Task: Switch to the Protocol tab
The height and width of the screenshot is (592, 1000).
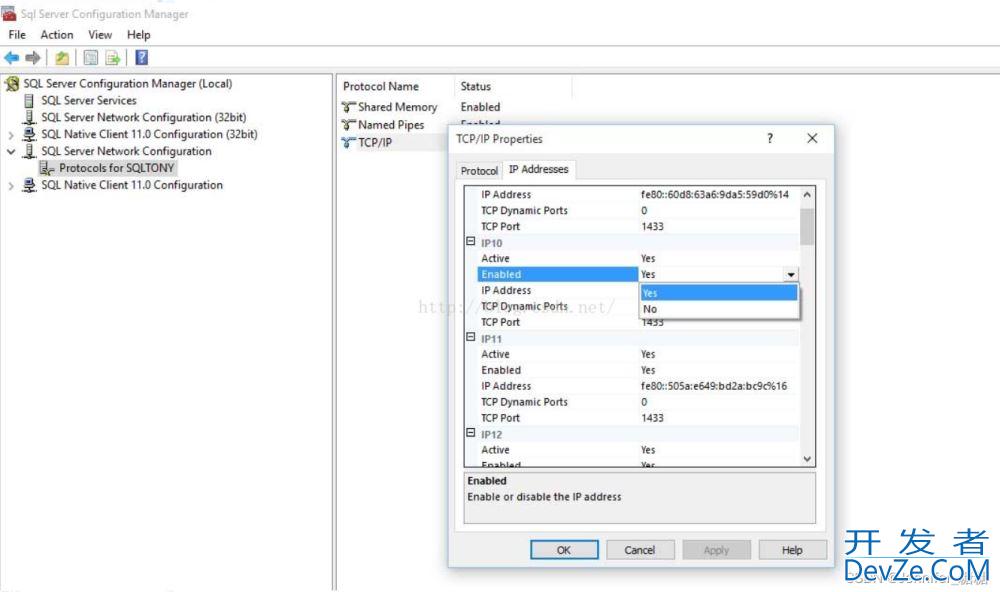Action: (x=479, y=171)
